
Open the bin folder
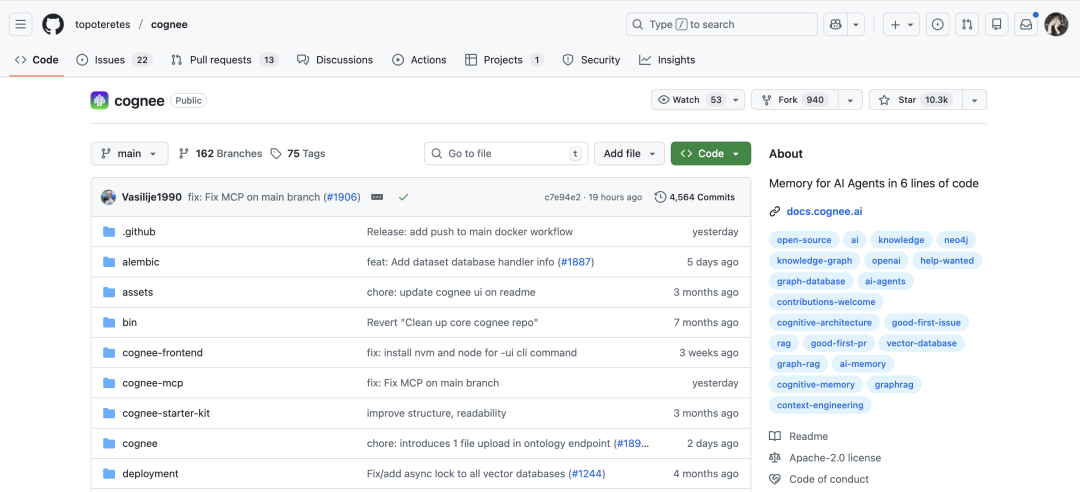pyautogui.click(x=129, y=322)
